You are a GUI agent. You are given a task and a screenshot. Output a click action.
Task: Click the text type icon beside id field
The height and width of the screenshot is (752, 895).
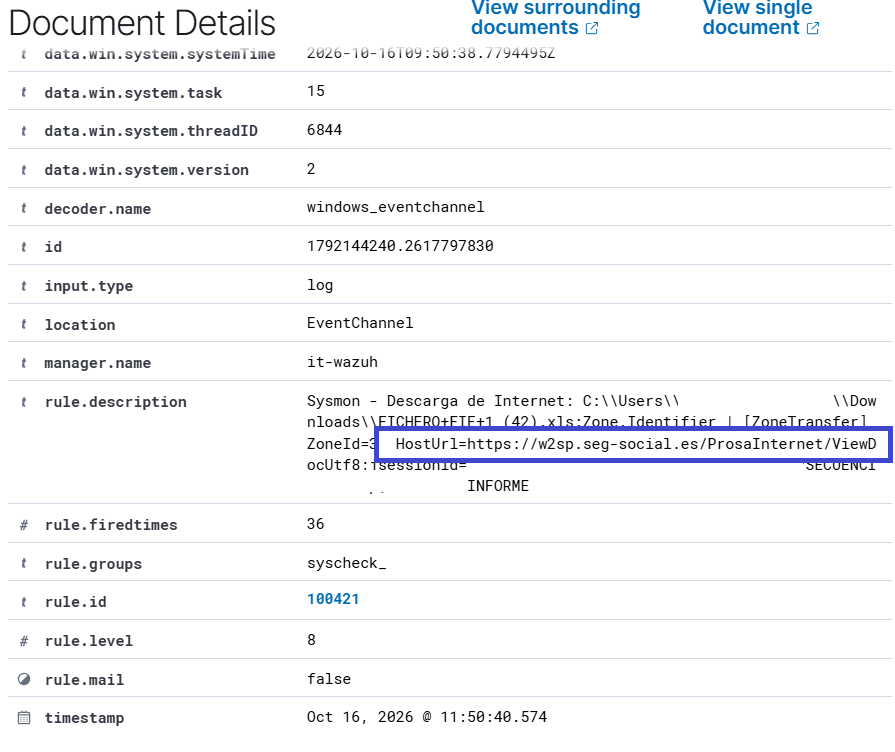point(23,247)
